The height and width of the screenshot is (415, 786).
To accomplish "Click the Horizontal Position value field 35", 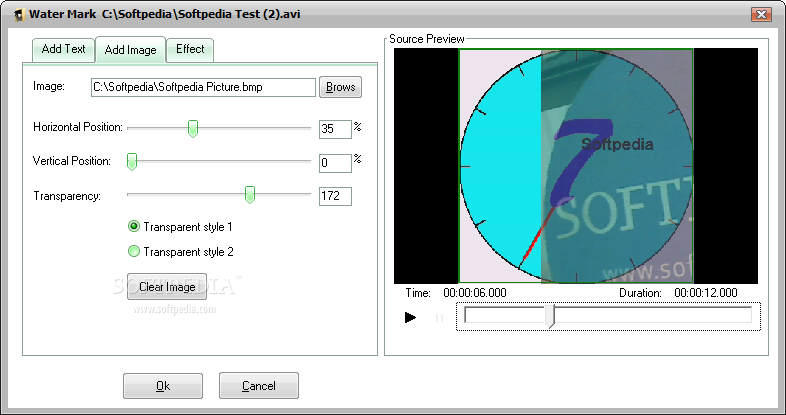I will (x=335, y=129).
